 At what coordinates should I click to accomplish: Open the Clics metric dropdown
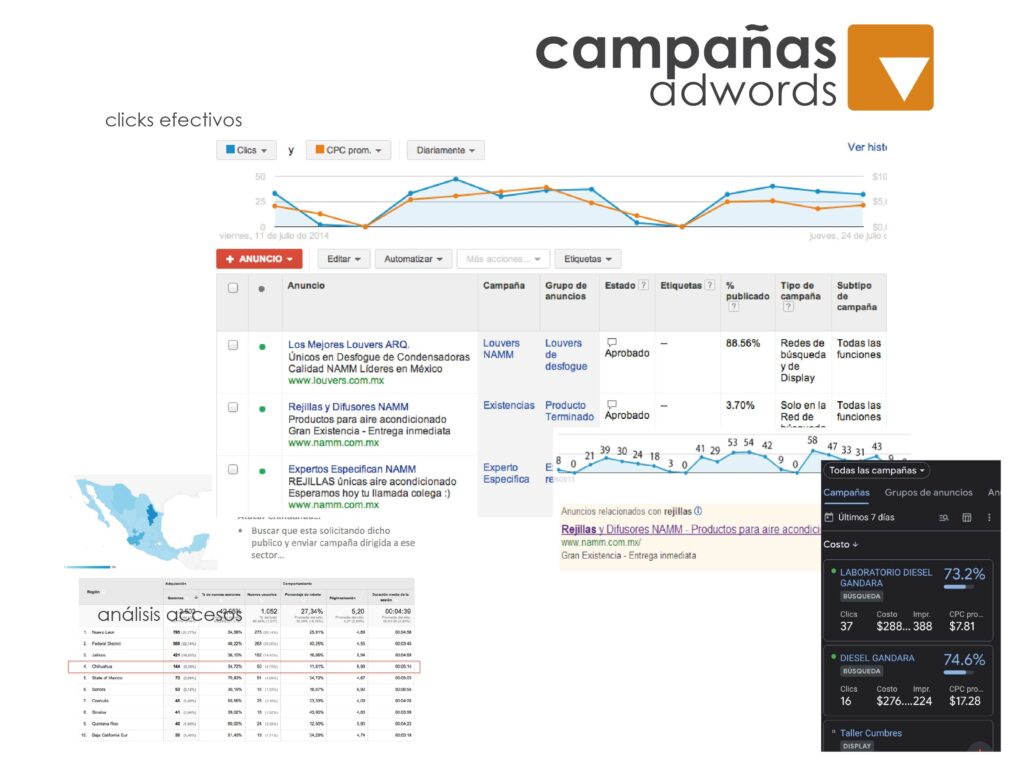246,150
